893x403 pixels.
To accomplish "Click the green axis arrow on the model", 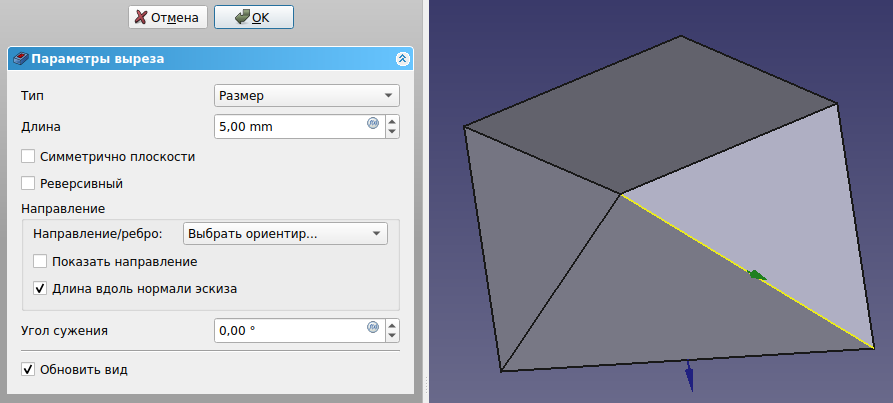I will [757, 275].
